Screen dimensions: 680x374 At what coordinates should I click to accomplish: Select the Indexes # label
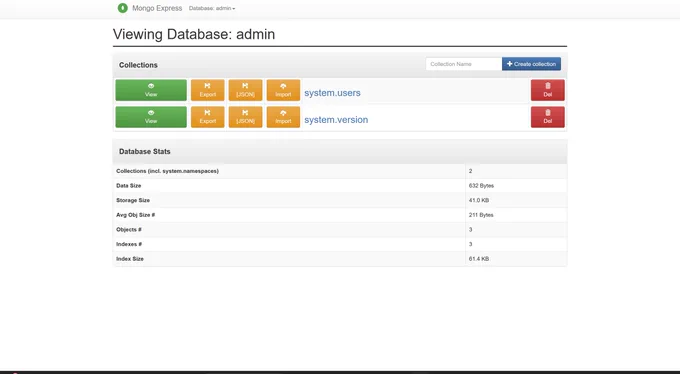click(129, 244)
